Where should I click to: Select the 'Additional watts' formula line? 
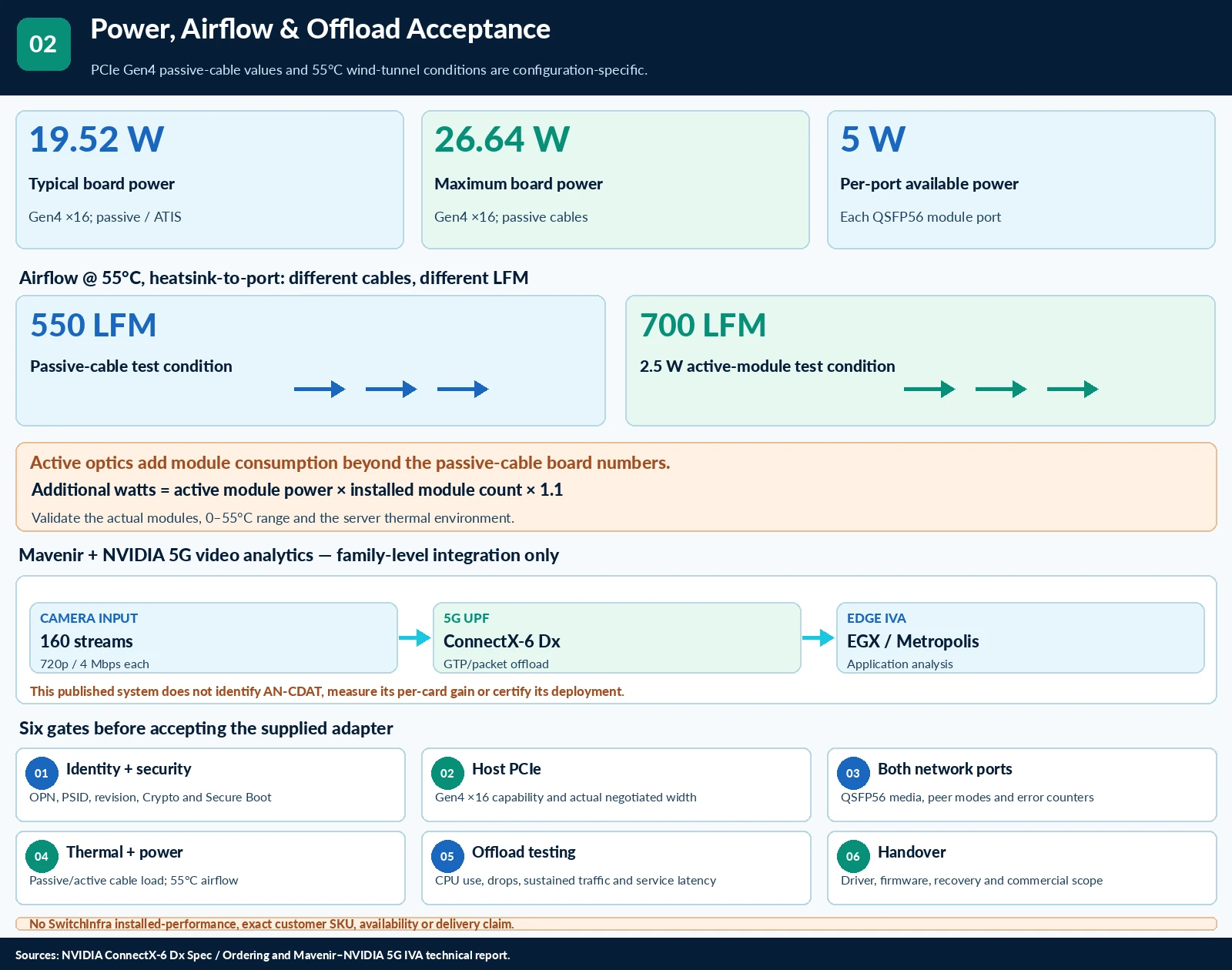[297, 490]
